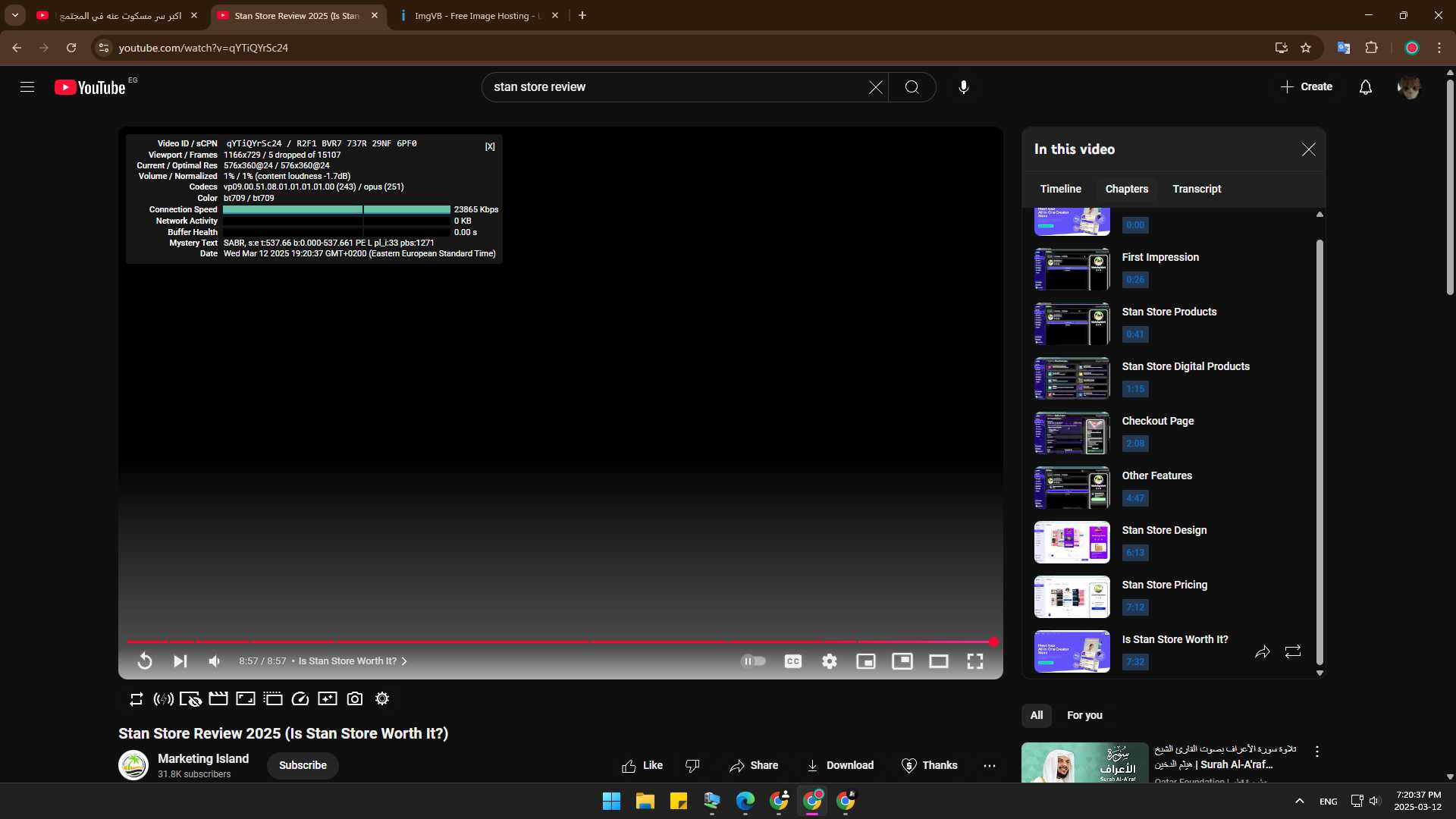
Task: Click the Create button
Action: point(1306,87)
